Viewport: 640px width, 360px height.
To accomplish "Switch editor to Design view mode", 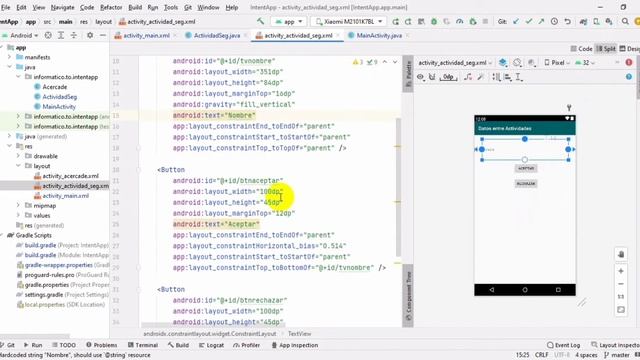I will pos(629,49).
